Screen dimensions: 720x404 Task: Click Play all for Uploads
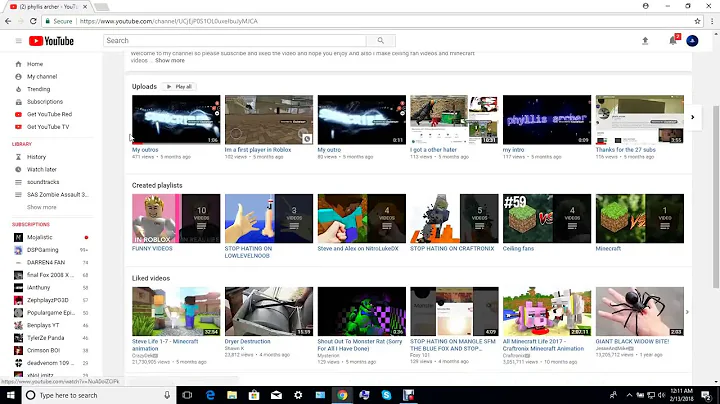pos(179,86)
